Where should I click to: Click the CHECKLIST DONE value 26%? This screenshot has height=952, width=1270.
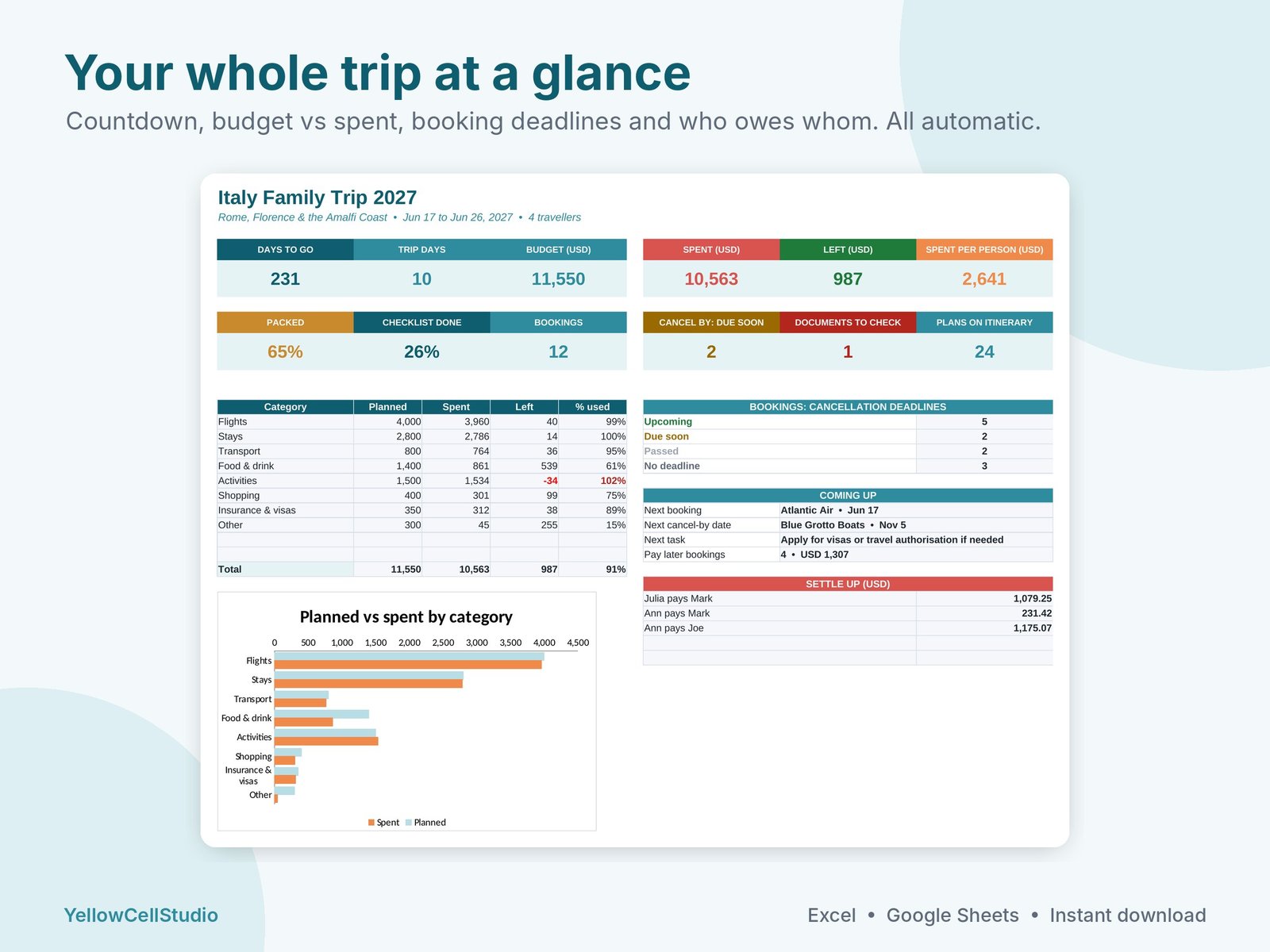[x=421, y=352]
